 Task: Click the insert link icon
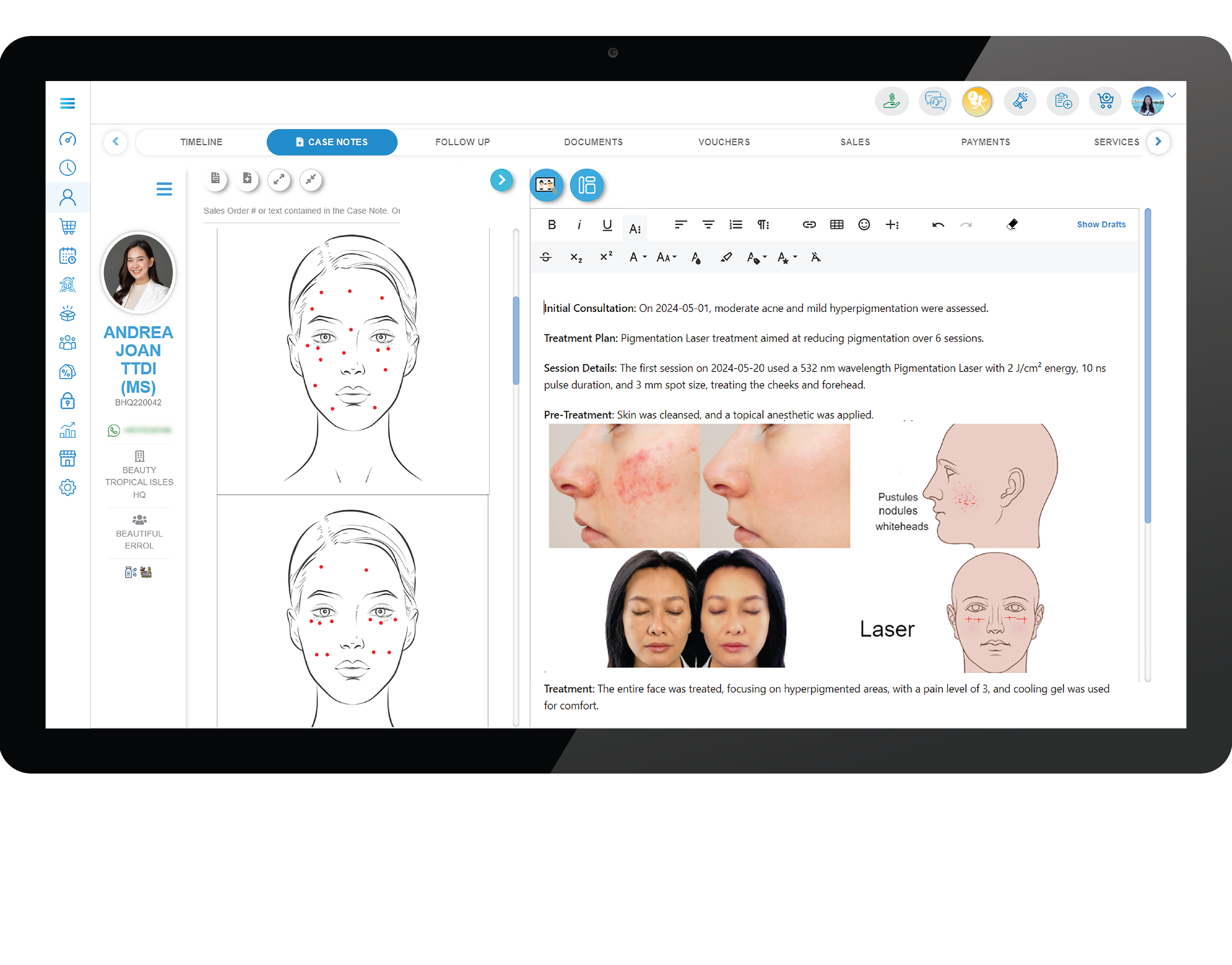click(x=809, y=225)
